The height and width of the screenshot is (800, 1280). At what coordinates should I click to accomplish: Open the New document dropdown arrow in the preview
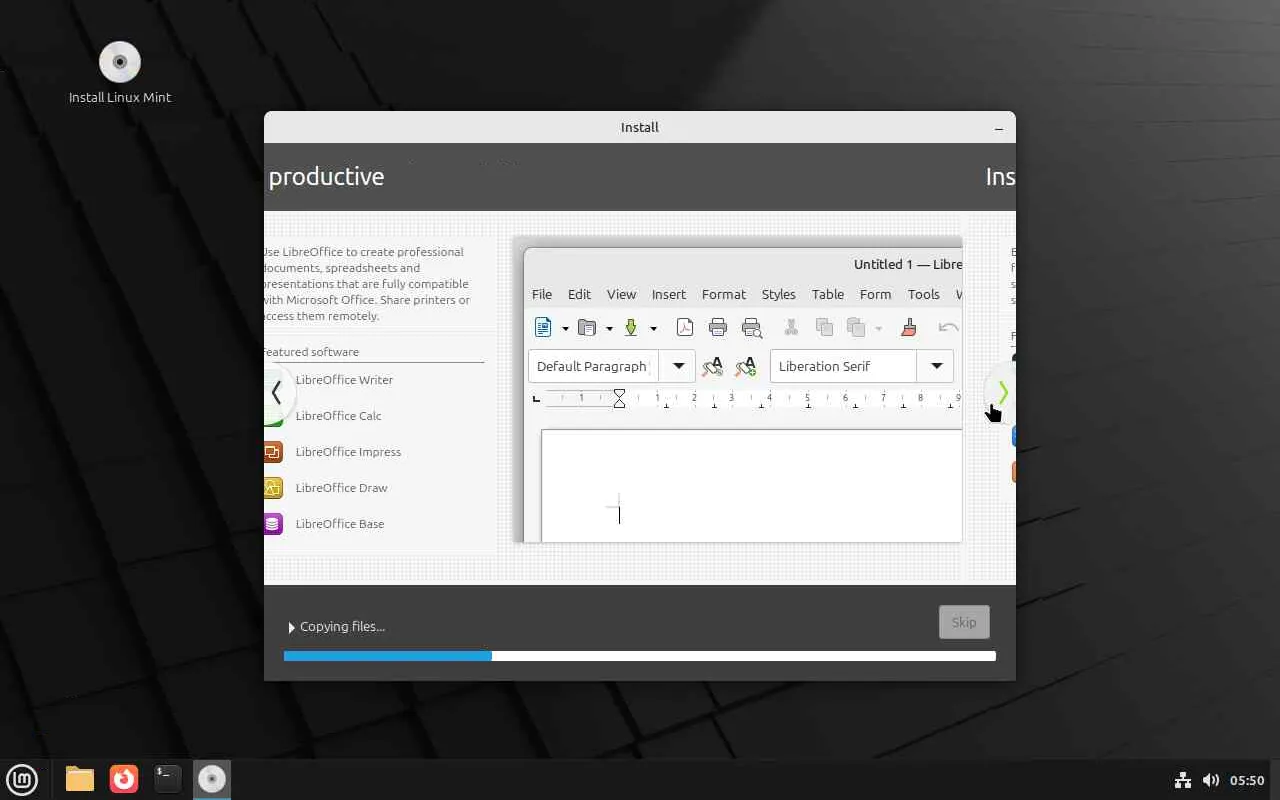pos(565,328)
